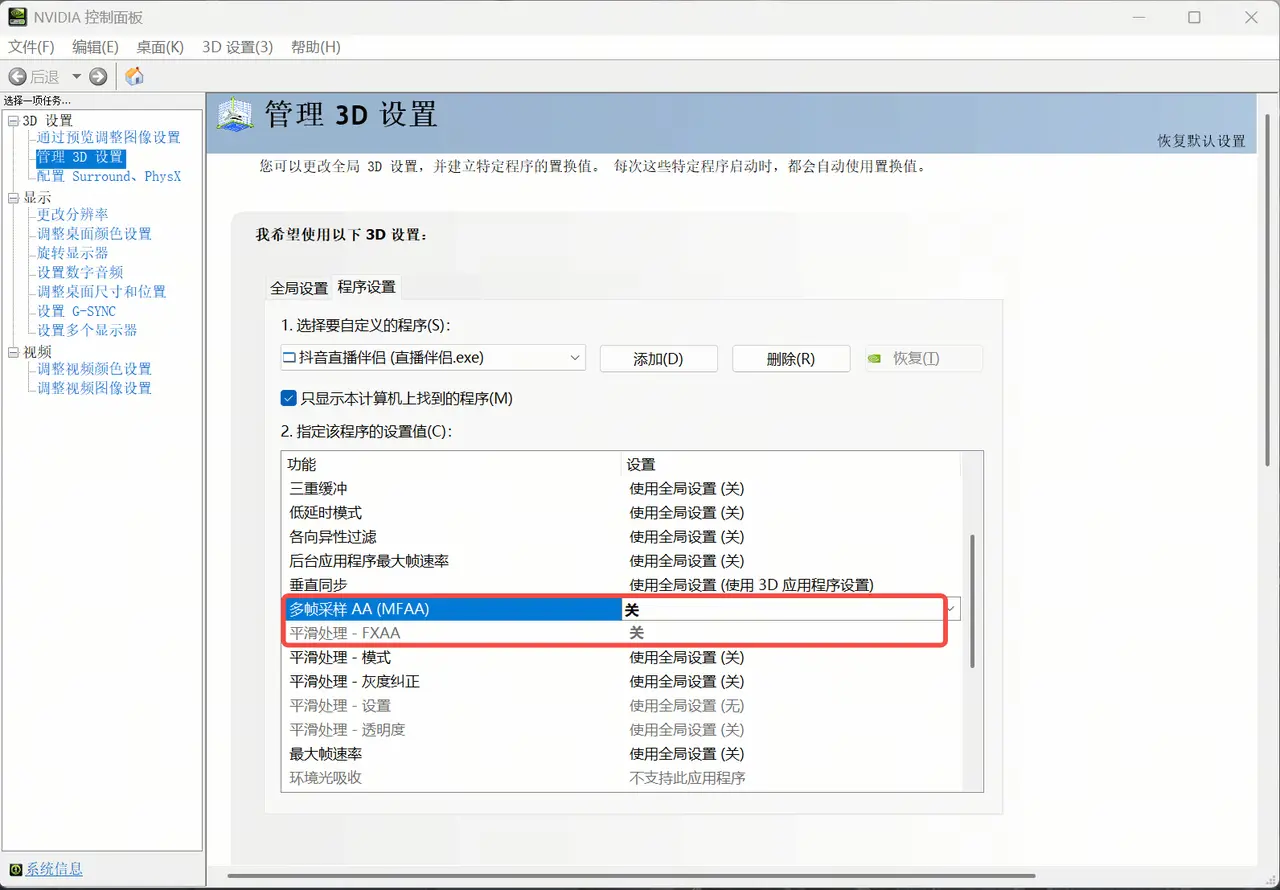Click 恢复默认设置 in the header

pos(1202,141)
